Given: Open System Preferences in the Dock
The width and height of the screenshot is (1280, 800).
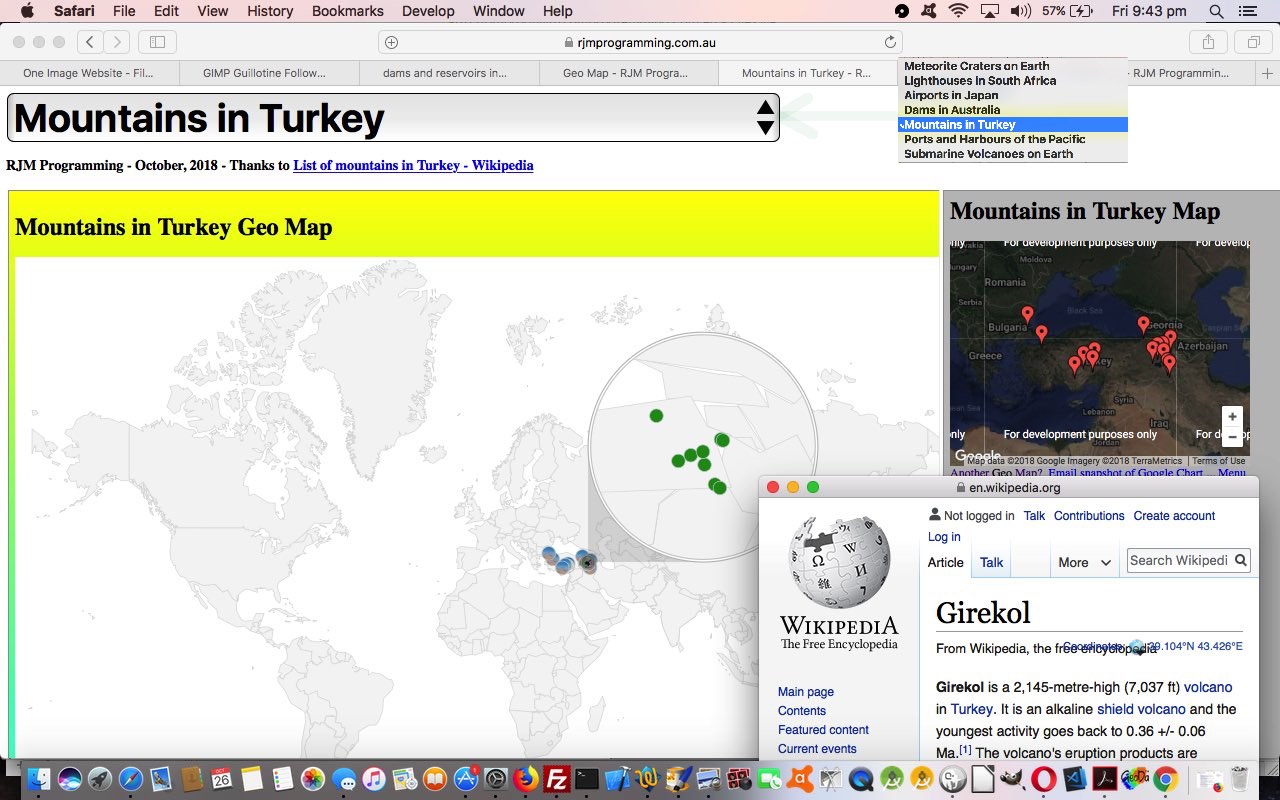Looking at the screenshot, I should point(496,779).
